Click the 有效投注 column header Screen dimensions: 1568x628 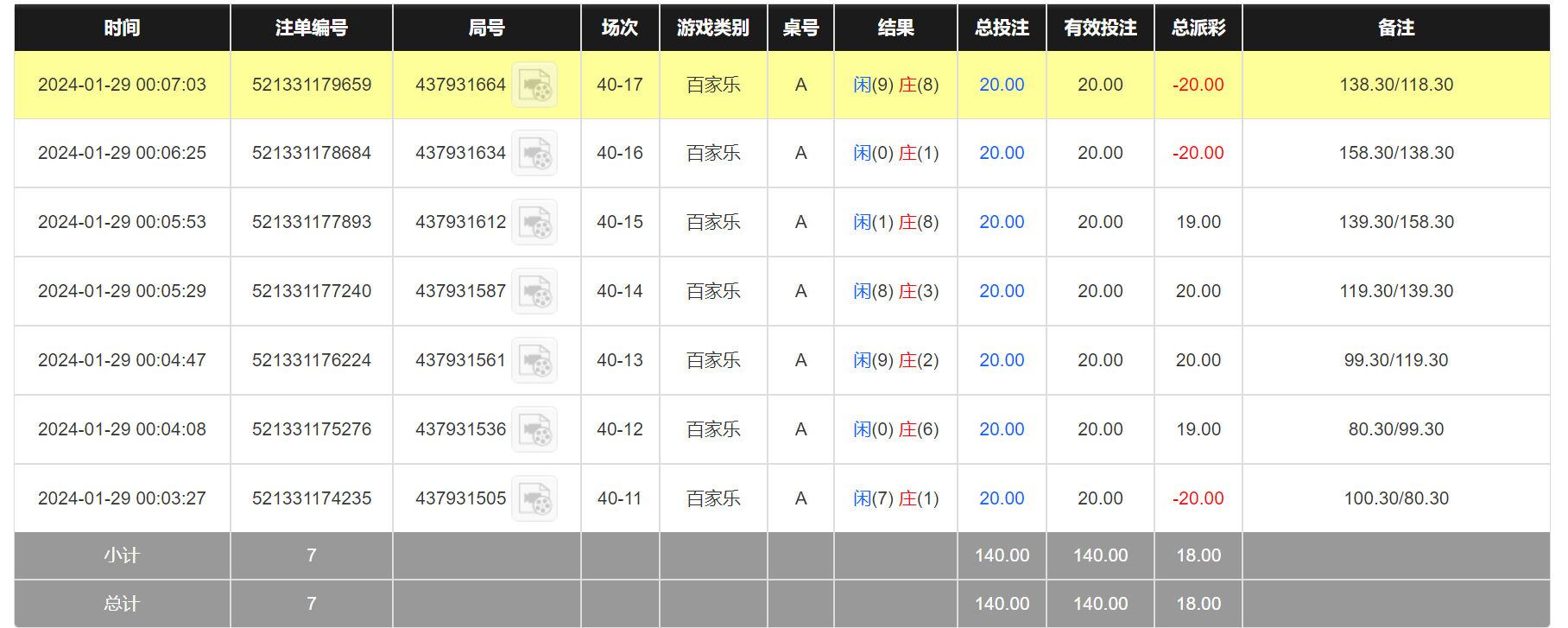pyautogui.click(x=1100, y=28)
